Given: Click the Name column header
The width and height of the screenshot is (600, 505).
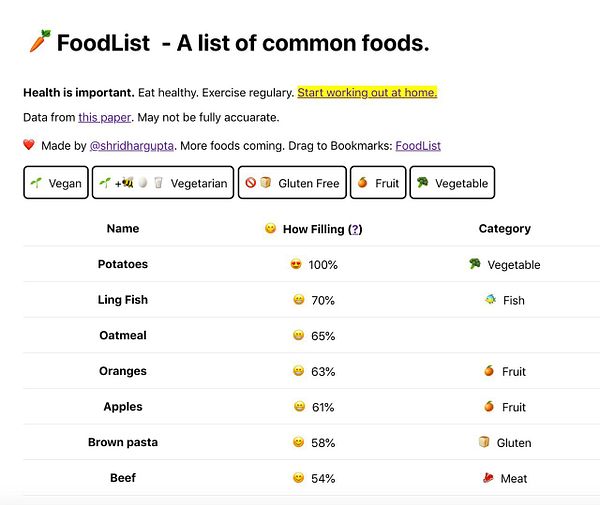Looking at the screenshot, I should (123, 229).
